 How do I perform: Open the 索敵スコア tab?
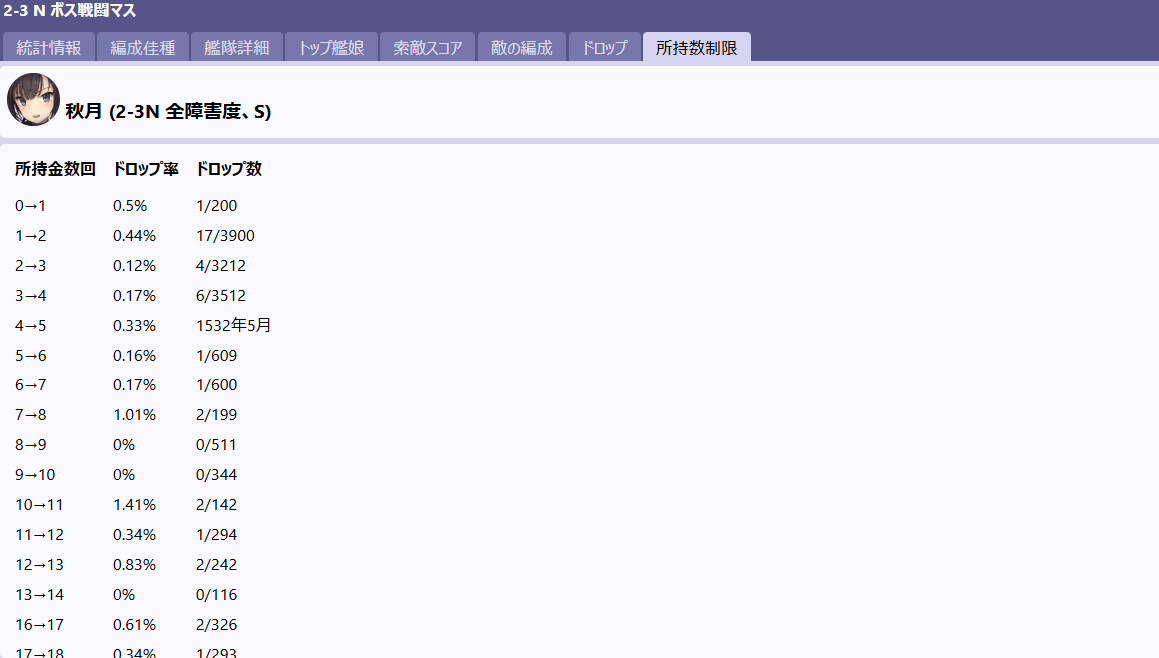(x=428, y=47)
